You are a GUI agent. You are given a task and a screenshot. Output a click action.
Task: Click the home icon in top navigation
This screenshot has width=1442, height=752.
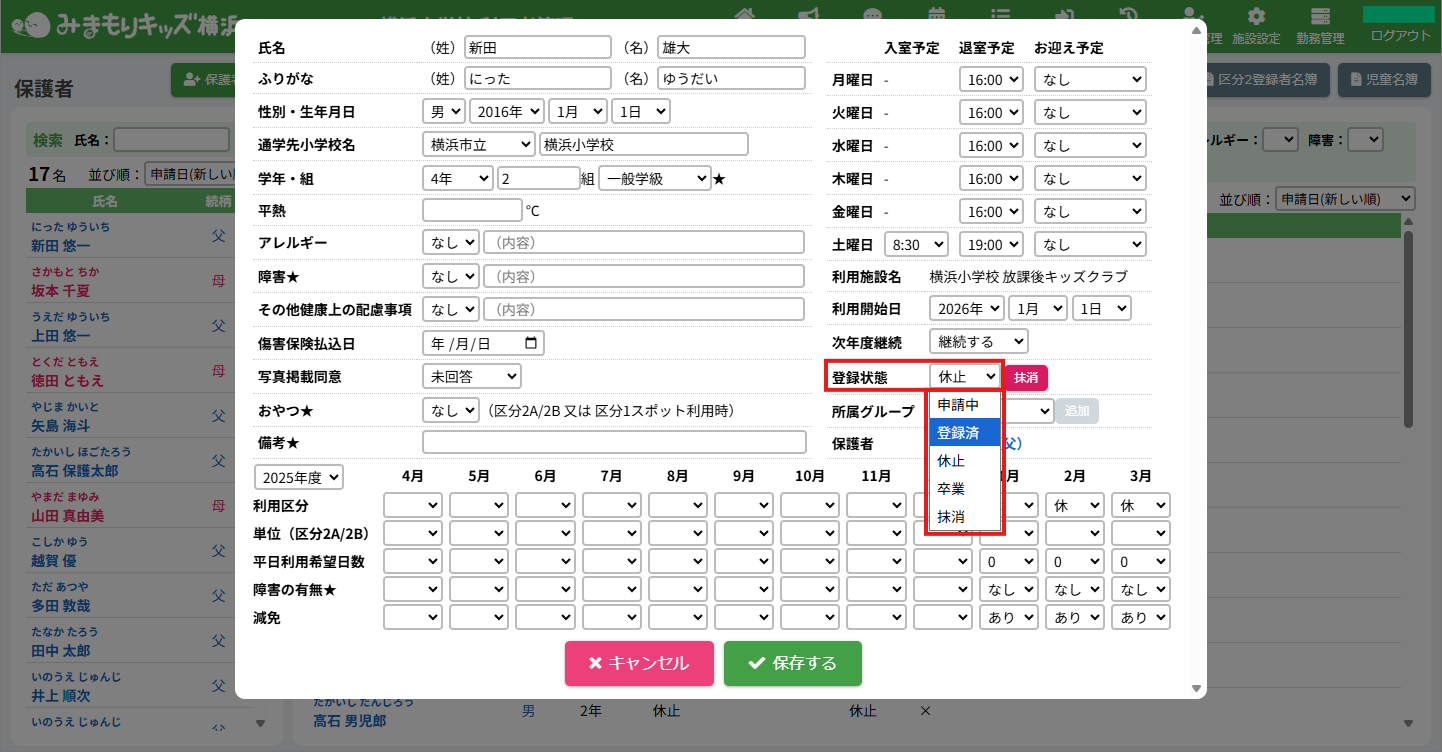coord(744,14)
